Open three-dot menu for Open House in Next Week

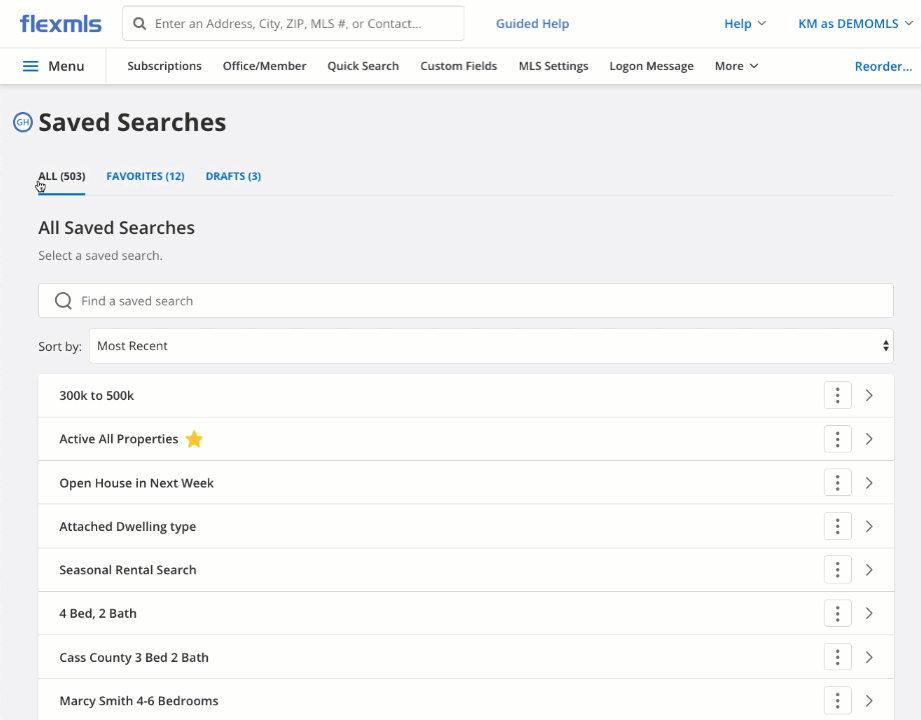837,483
